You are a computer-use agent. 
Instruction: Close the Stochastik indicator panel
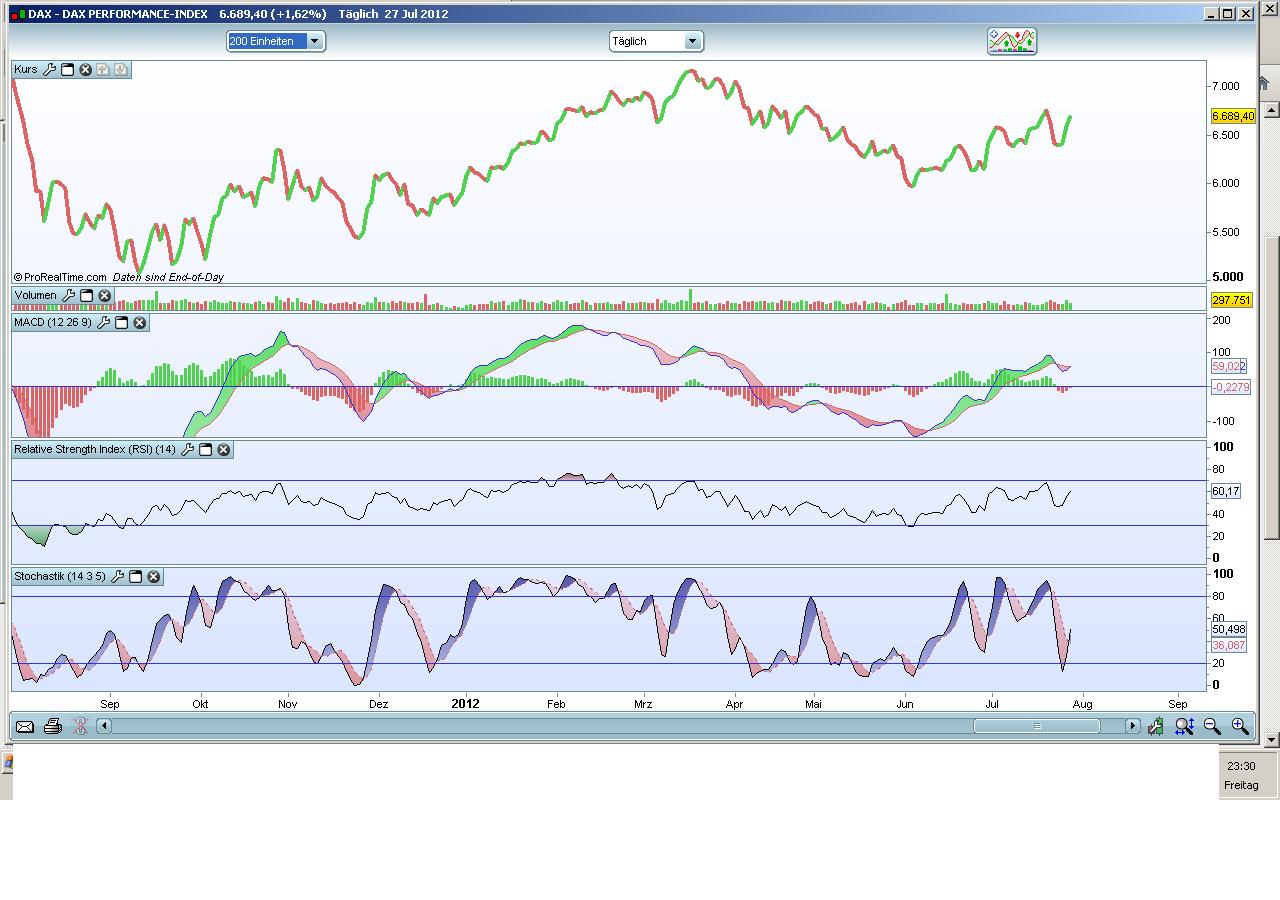pos(154,577)
